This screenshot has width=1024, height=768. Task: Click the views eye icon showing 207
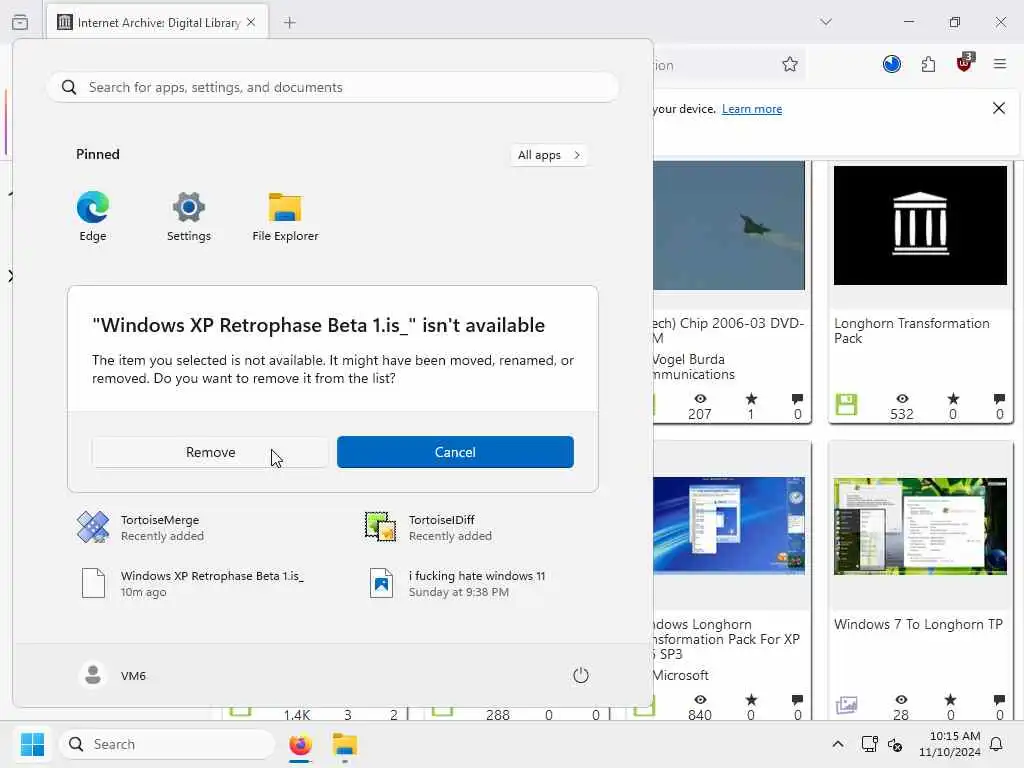click(700, 398)
